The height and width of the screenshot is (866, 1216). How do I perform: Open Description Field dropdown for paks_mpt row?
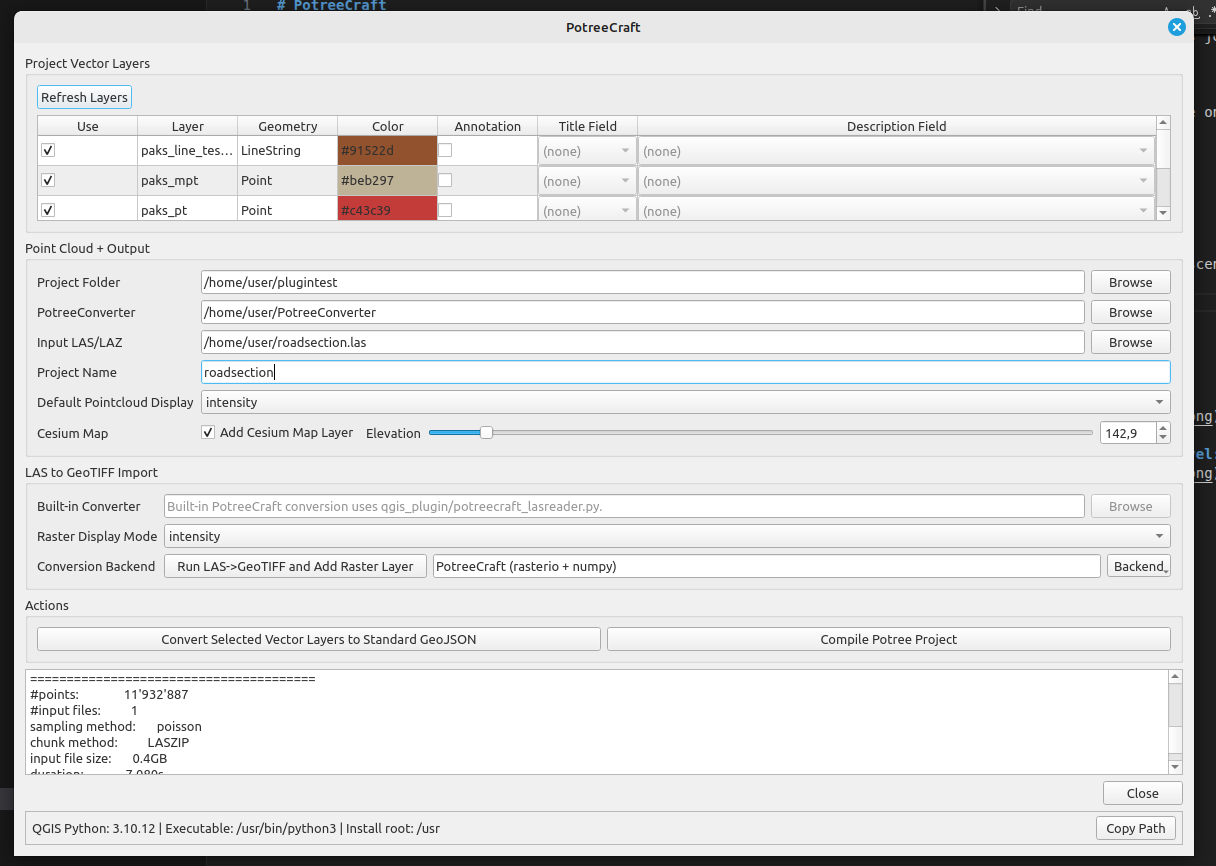[896, 181]
